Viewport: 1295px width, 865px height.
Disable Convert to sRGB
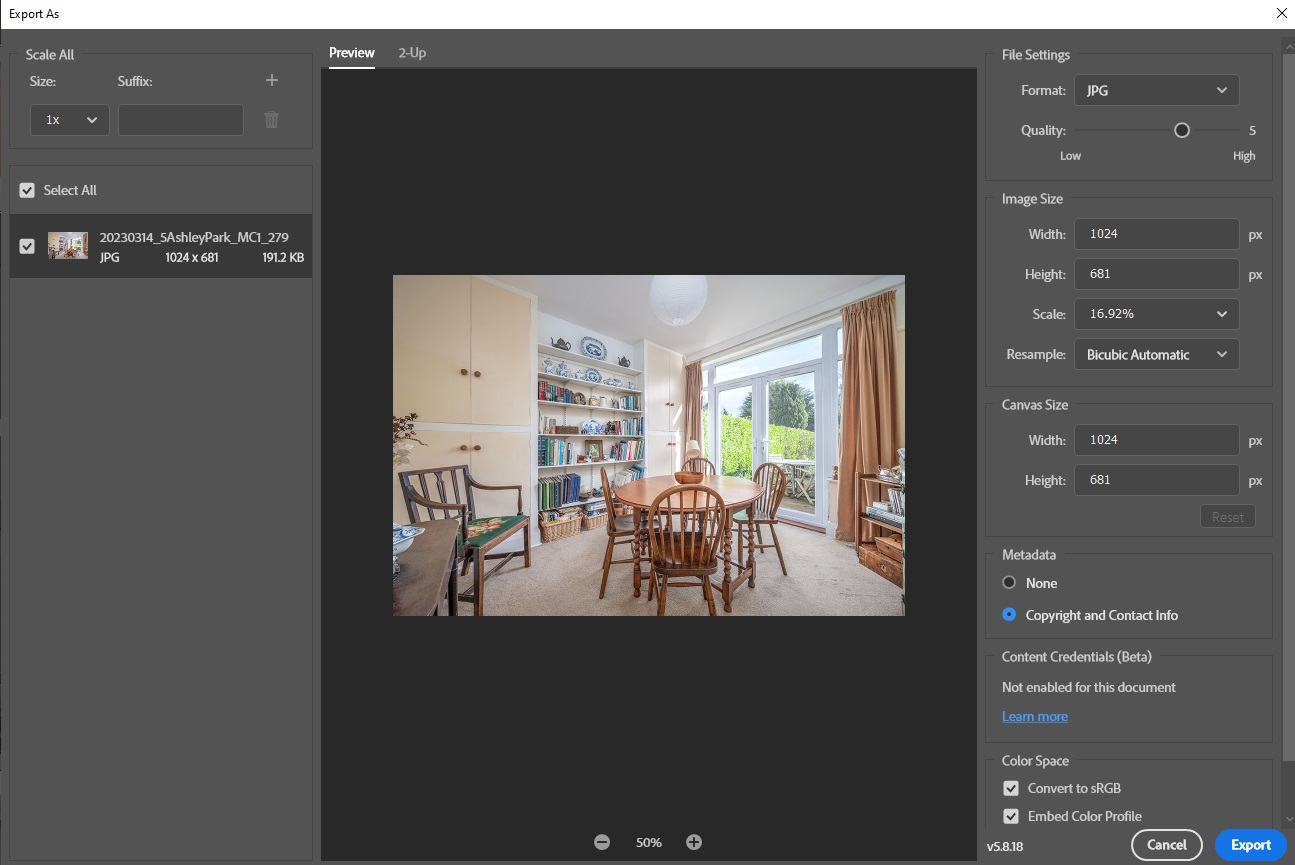[x=1010, y=788]
